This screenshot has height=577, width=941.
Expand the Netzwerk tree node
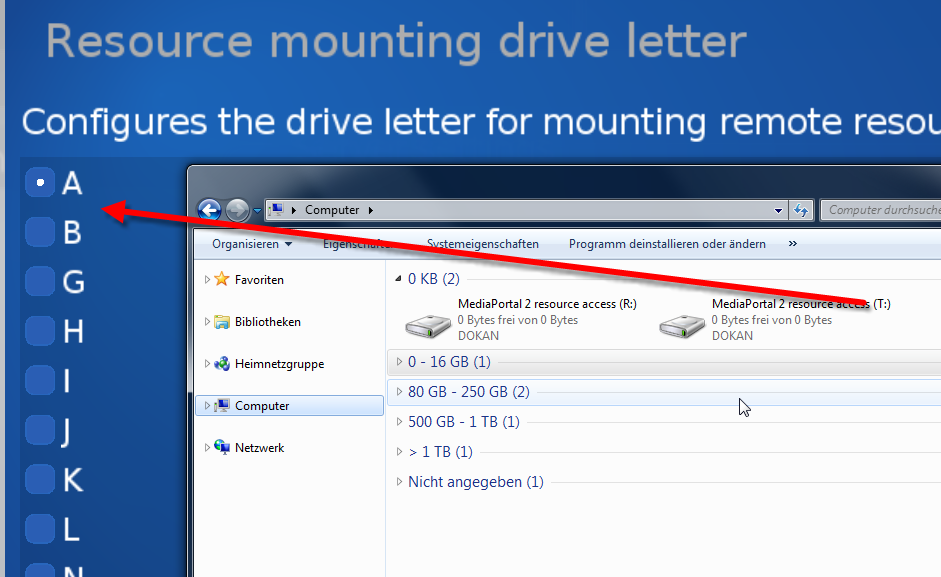tap(207, 448)
